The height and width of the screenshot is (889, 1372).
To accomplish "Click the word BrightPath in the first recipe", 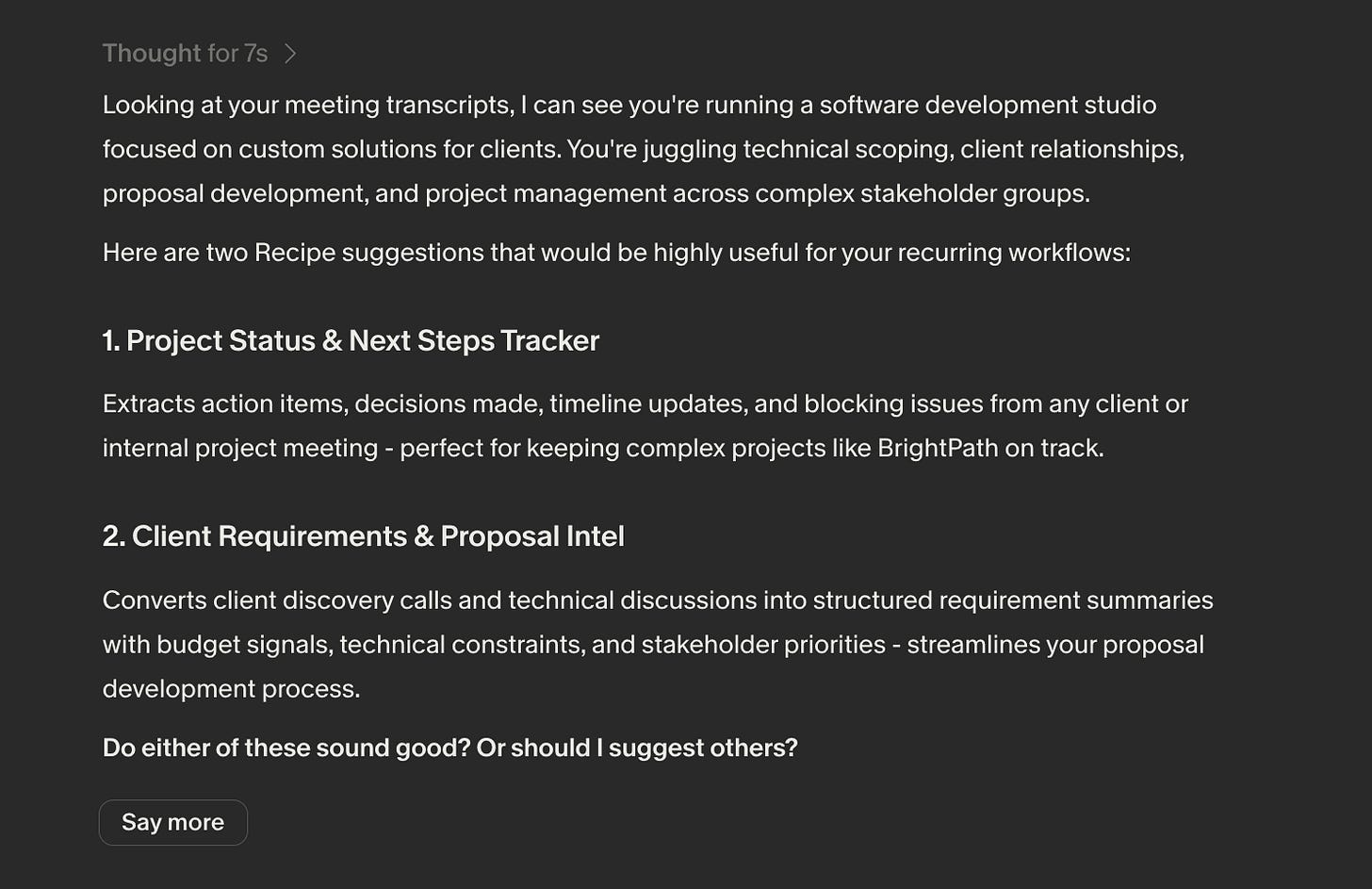I will click(938, 448).
